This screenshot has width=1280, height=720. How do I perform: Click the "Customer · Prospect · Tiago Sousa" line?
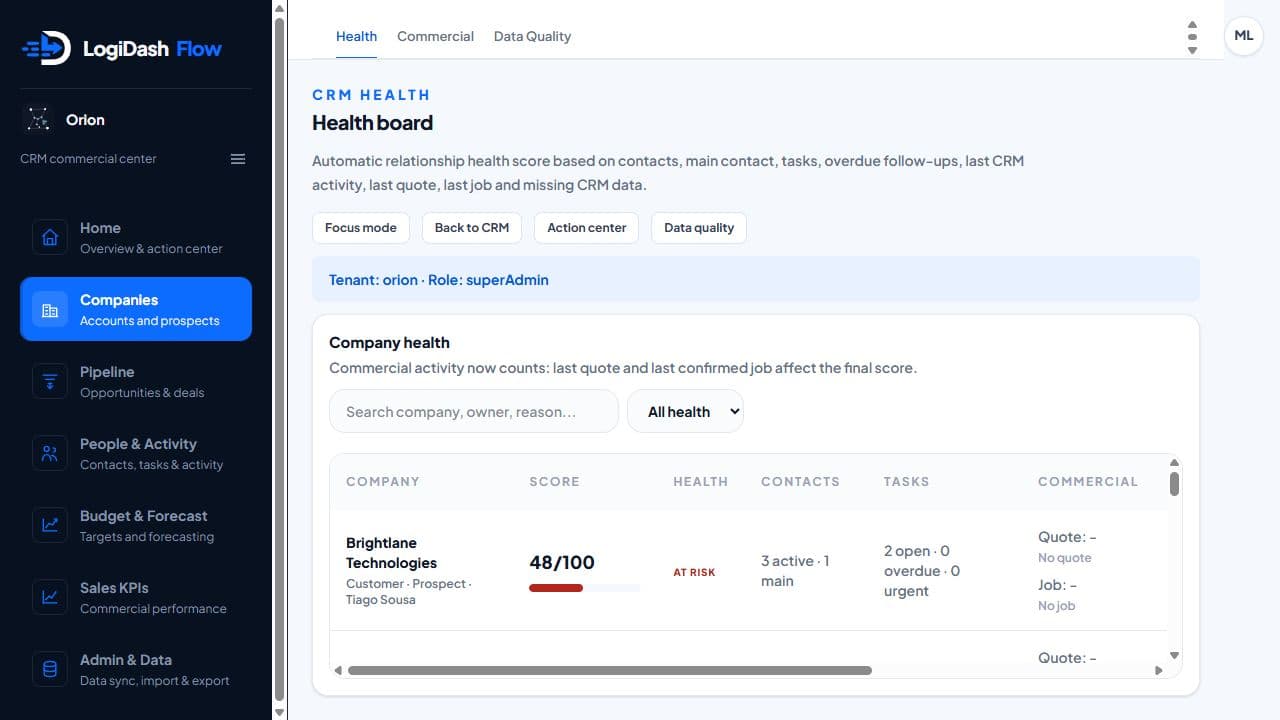(x=409, y=592)
